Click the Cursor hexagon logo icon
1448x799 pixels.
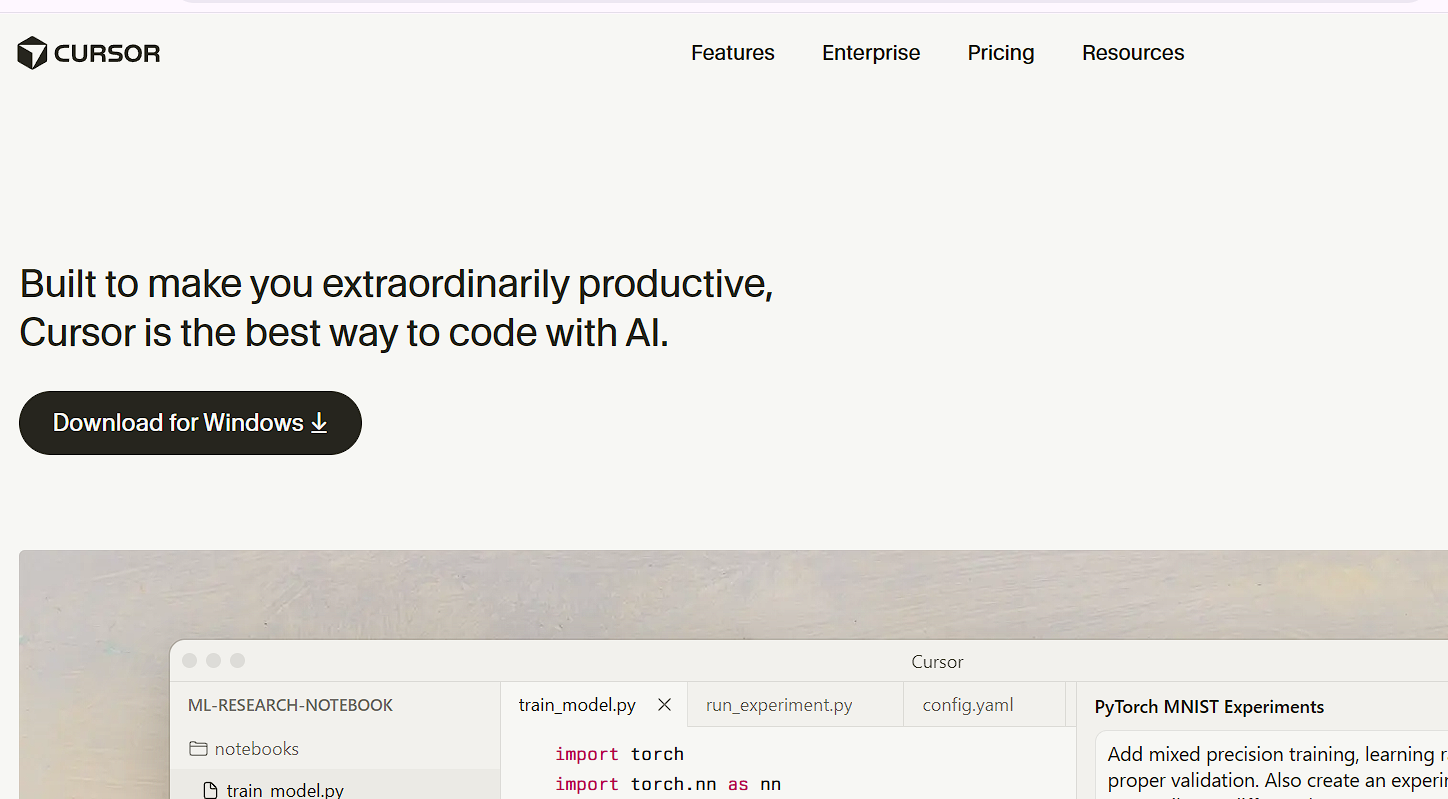(x=33, y=52)
